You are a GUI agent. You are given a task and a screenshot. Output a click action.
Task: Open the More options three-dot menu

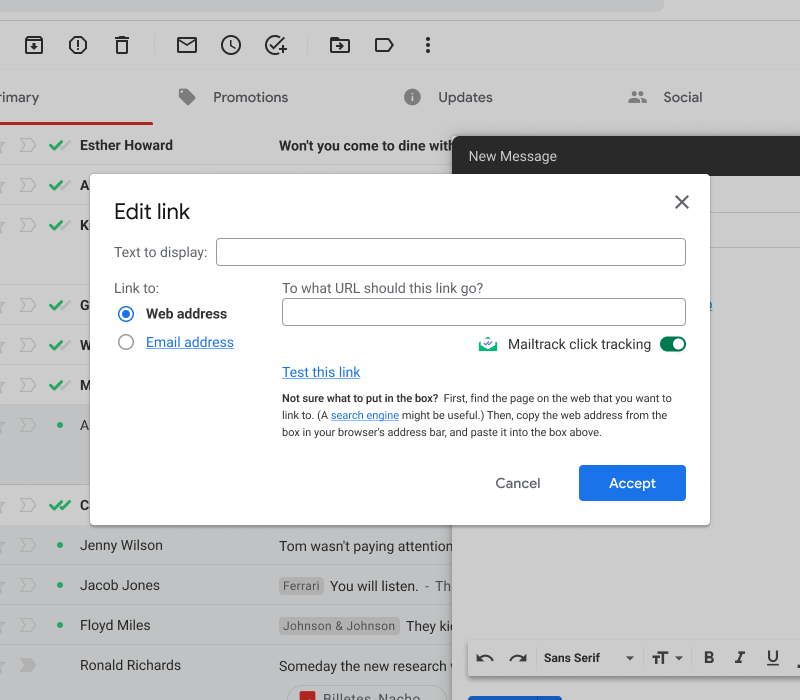point(428,45)
